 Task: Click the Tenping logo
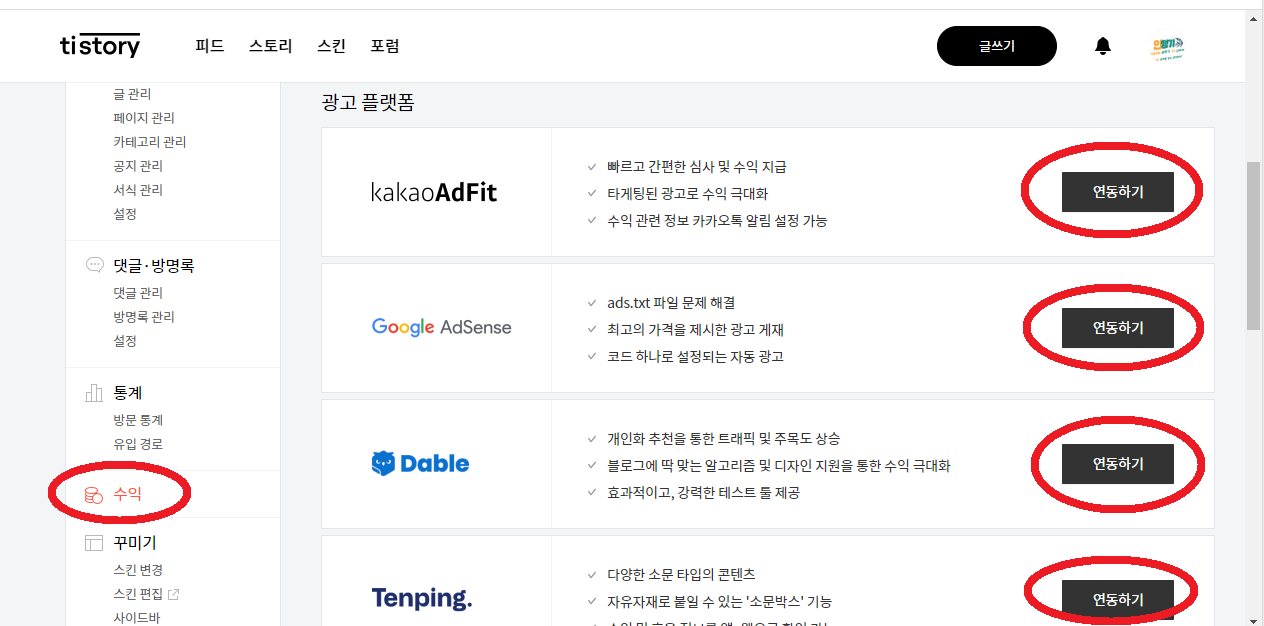(x=421, y=599)
